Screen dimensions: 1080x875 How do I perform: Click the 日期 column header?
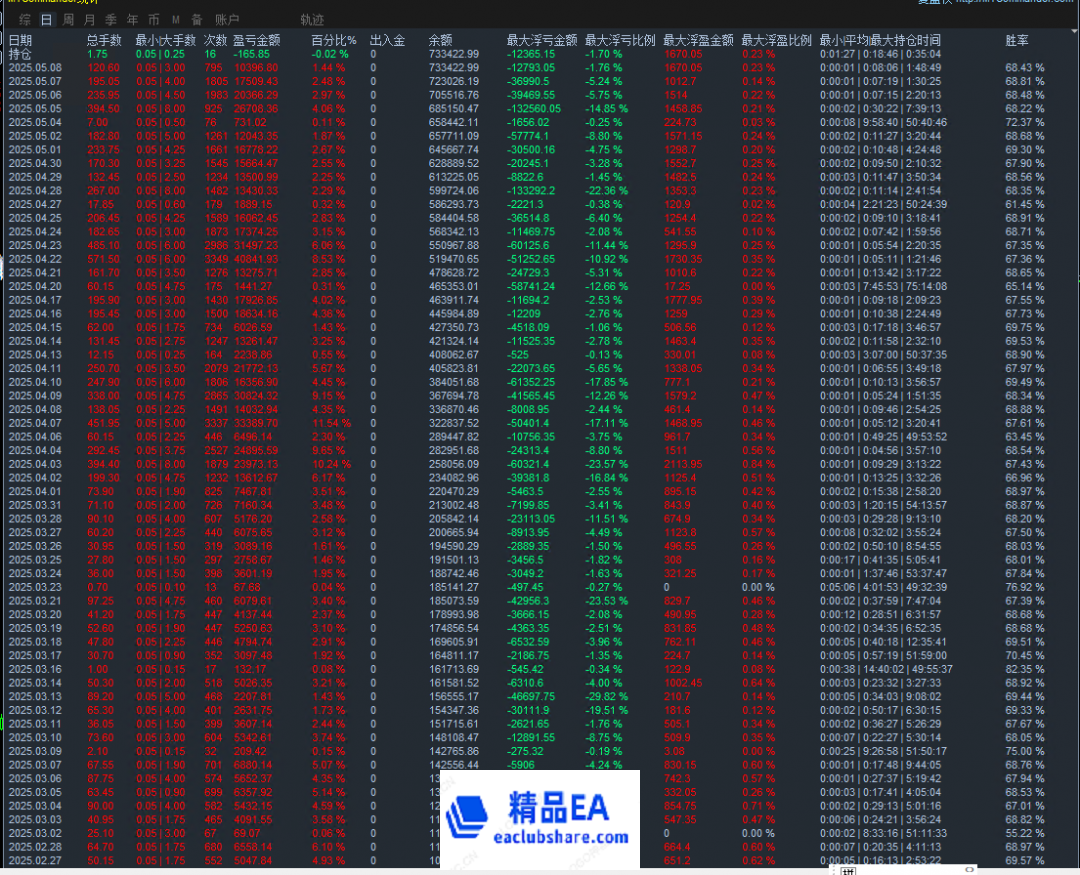tap(20, 40)
